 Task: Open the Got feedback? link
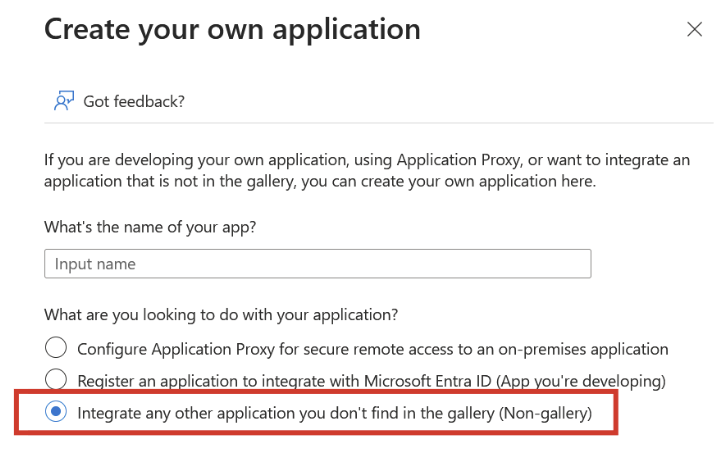click(134, 101)
